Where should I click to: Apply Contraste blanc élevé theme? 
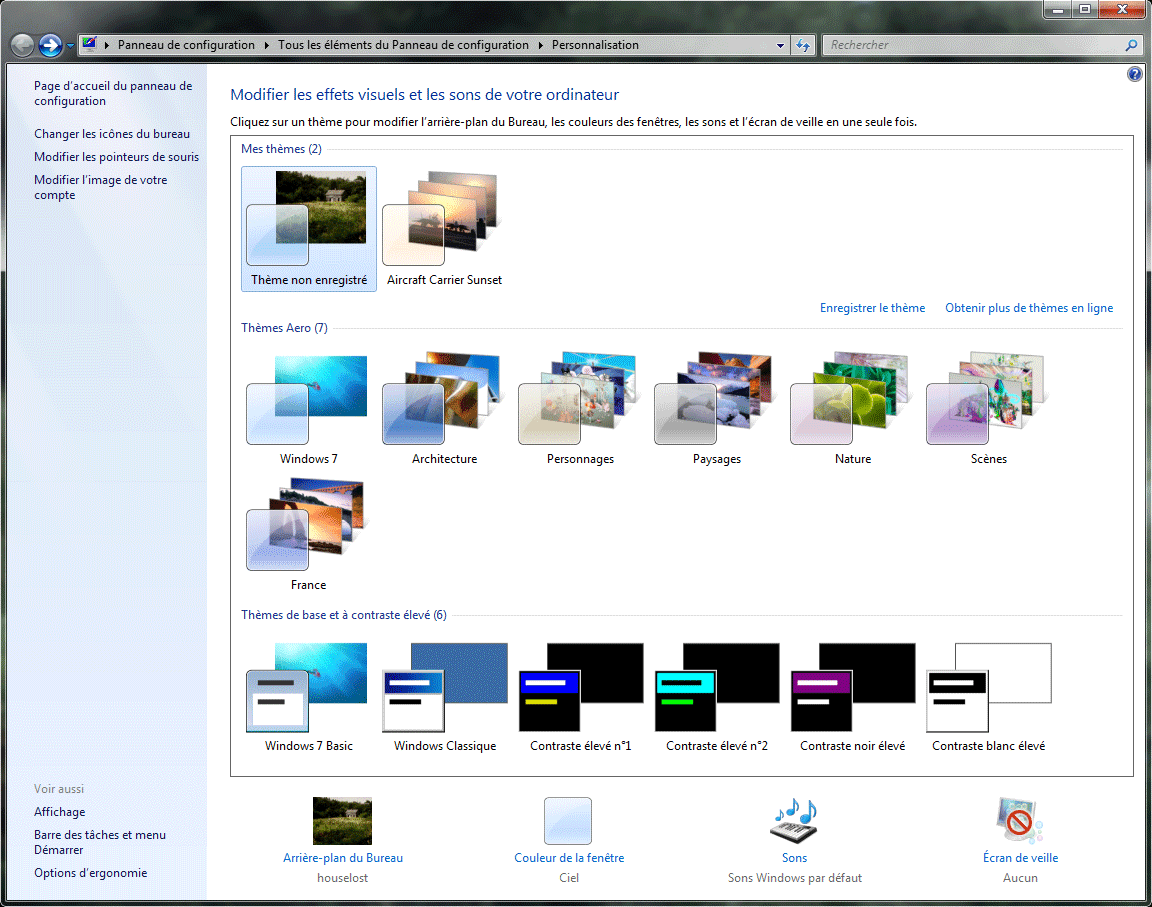pos(988,696)
